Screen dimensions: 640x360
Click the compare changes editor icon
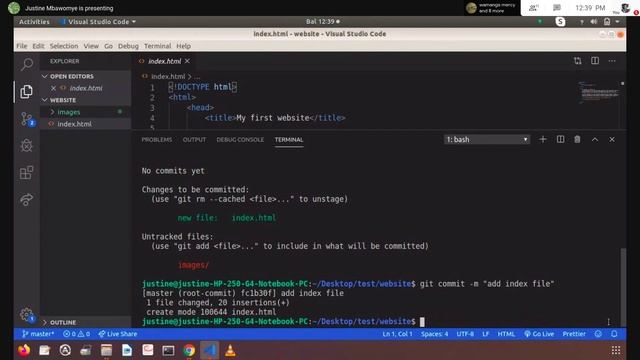(578, 61)
